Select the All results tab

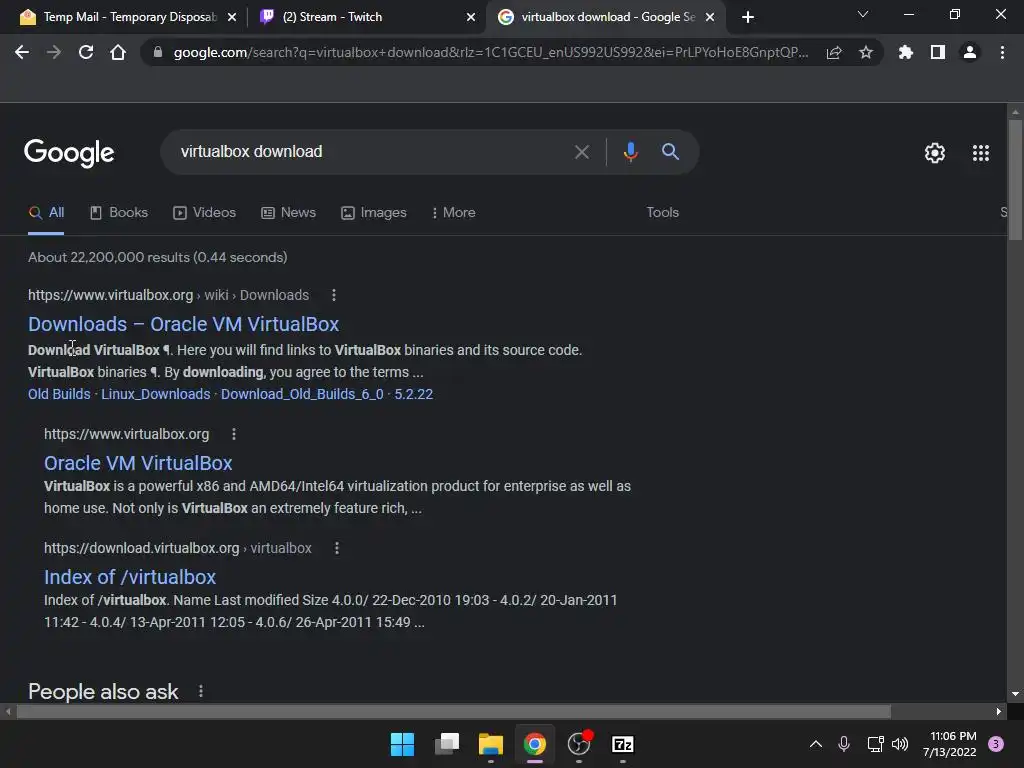[46, 212]
